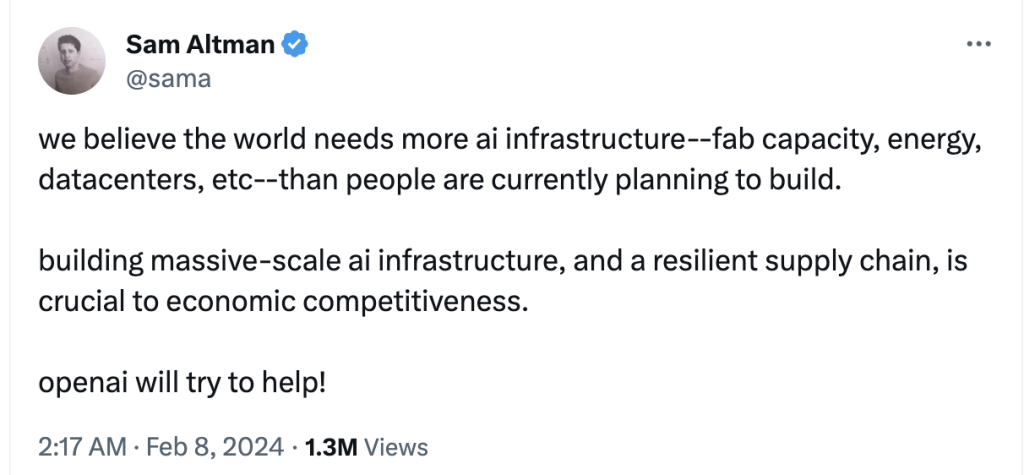
Task: Open the @sama handle link
Action: pos(169,79)
